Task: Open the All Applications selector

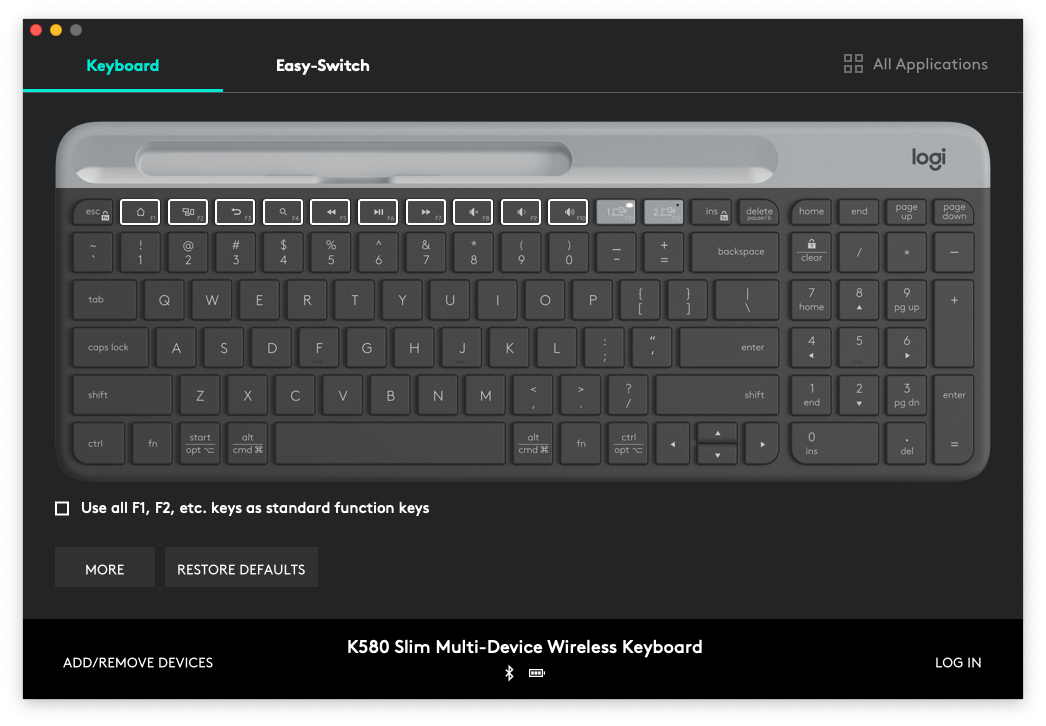Action: (x=916, y=64)
